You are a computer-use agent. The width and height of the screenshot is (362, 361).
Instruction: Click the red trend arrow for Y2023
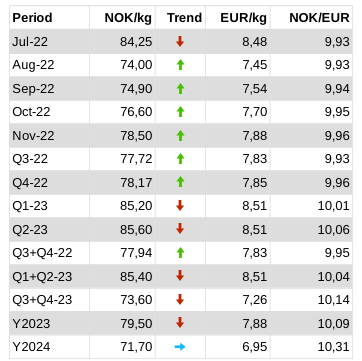(180, 323)
